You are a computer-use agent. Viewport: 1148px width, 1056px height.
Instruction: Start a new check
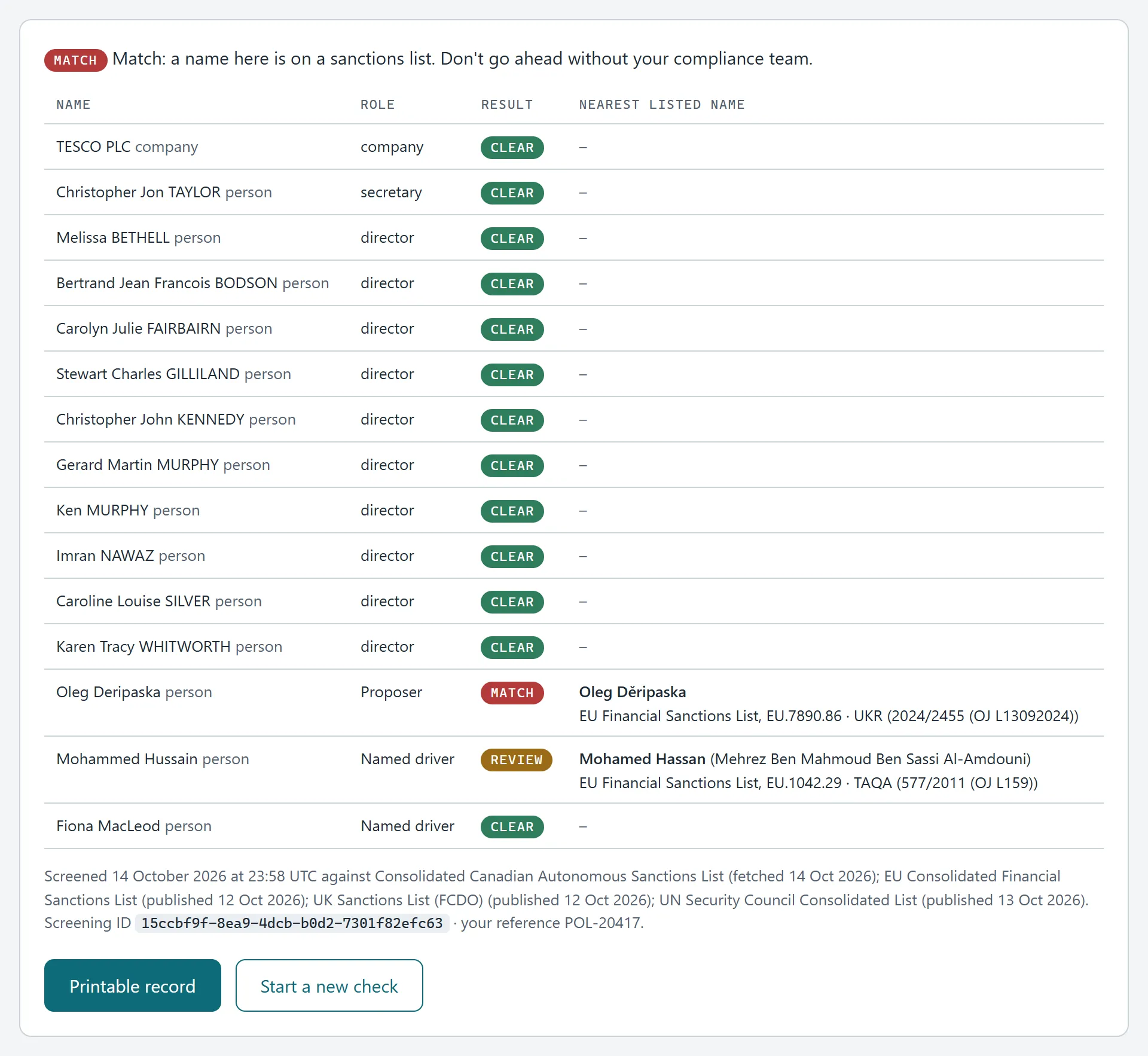tap(329, 985)
